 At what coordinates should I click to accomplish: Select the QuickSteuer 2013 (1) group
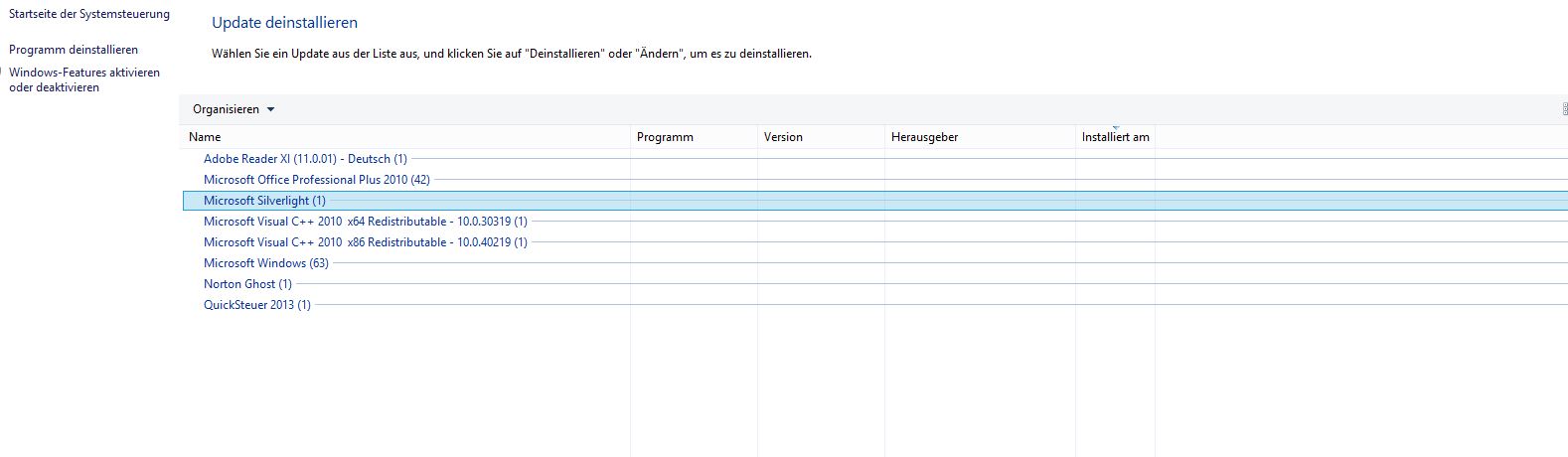coord(256,305)
